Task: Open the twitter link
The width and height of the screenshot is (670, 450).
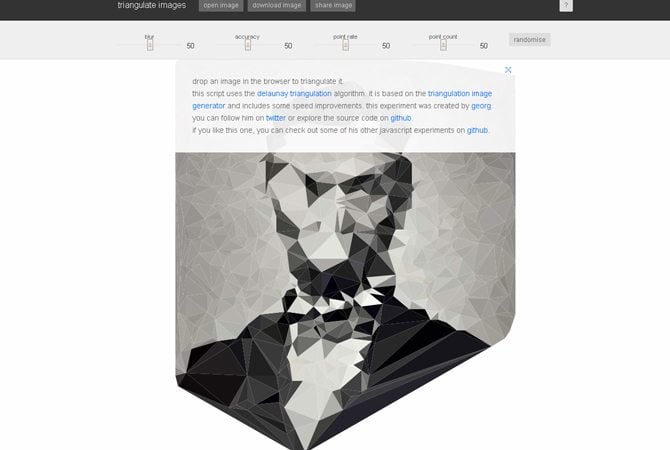Action: [x=276, y=118]
